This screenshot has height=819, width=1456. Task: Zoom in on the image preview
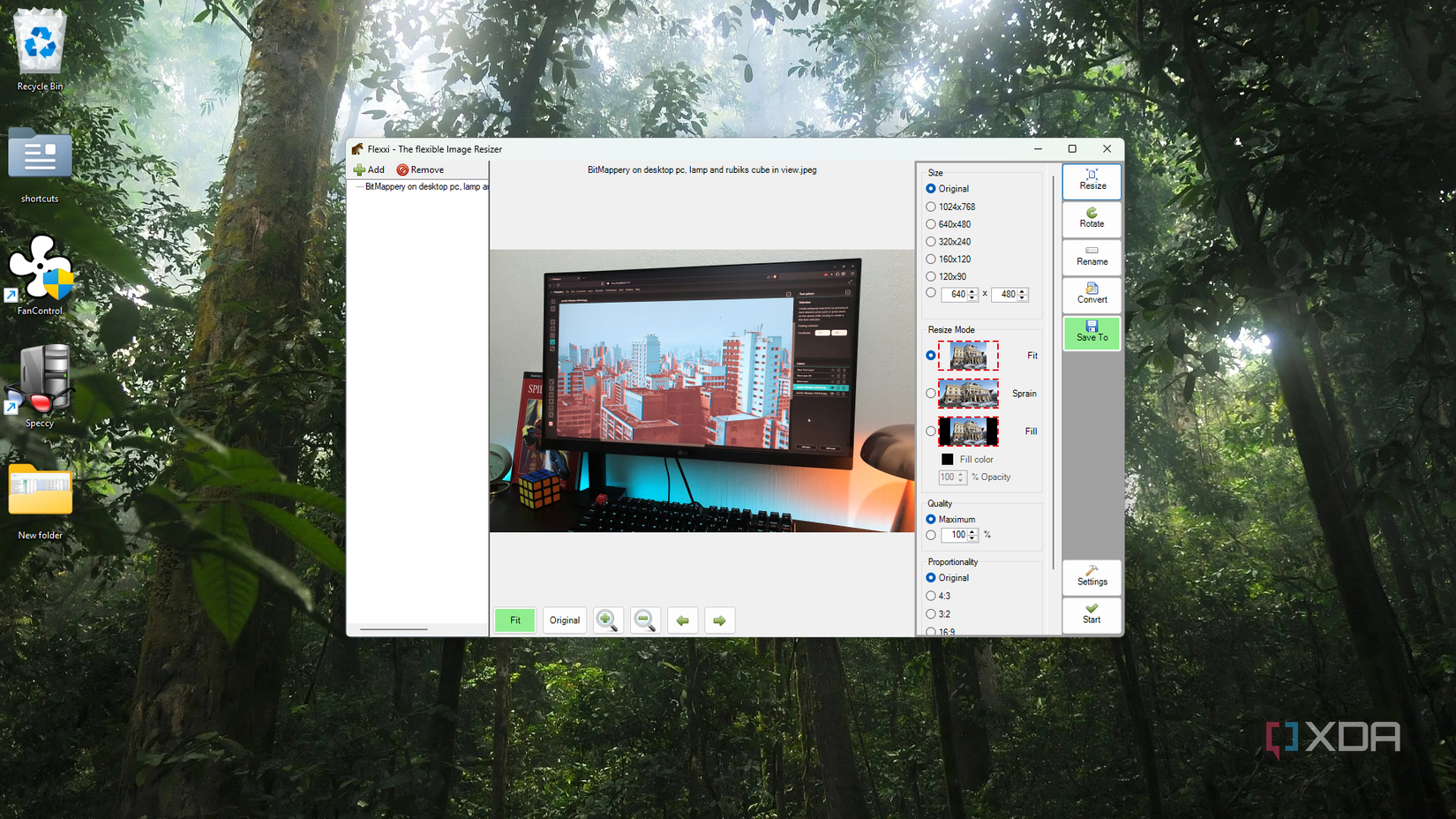pyautogui.click(x=607, y=620)
